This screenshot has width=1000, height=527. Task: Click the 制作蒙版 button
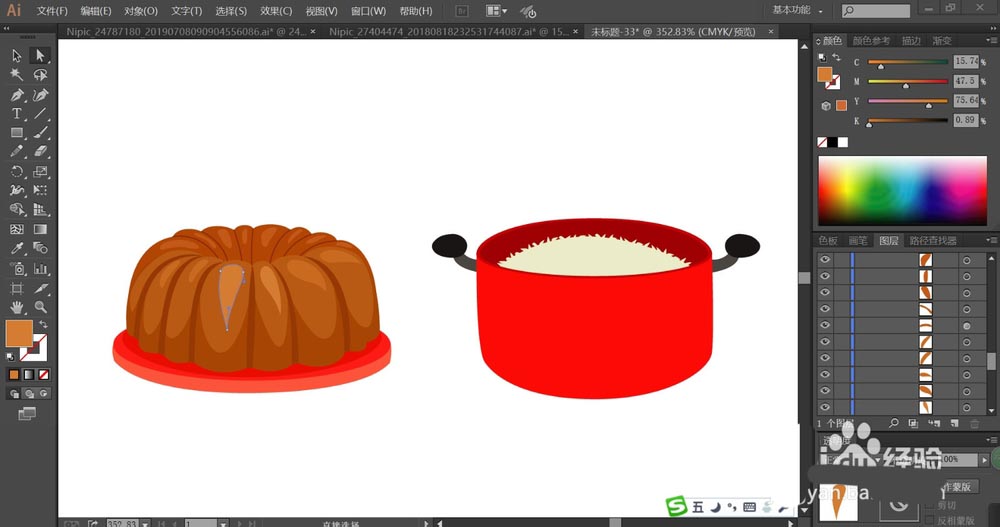958,487
